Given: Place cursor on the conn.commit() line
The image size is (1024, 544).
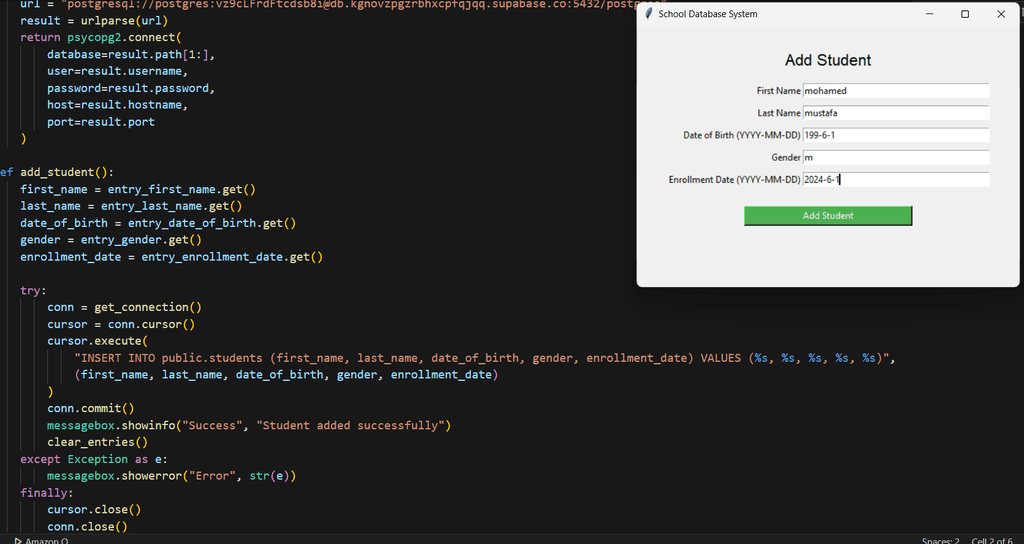Looking at the screenshot, I should click(91, 408).
